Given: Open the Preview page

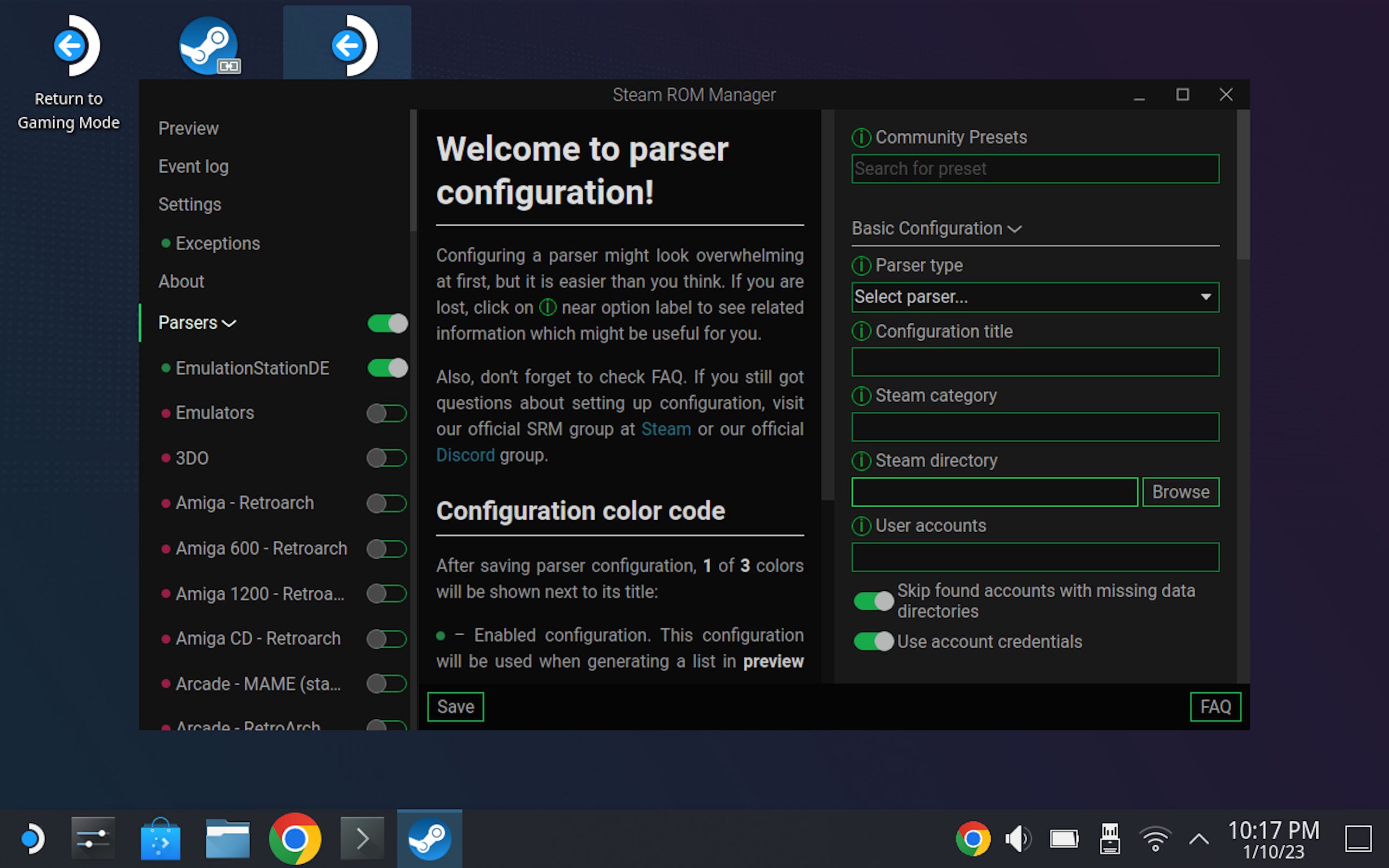Looking at the screenshot, I should (x=188, y=129).
